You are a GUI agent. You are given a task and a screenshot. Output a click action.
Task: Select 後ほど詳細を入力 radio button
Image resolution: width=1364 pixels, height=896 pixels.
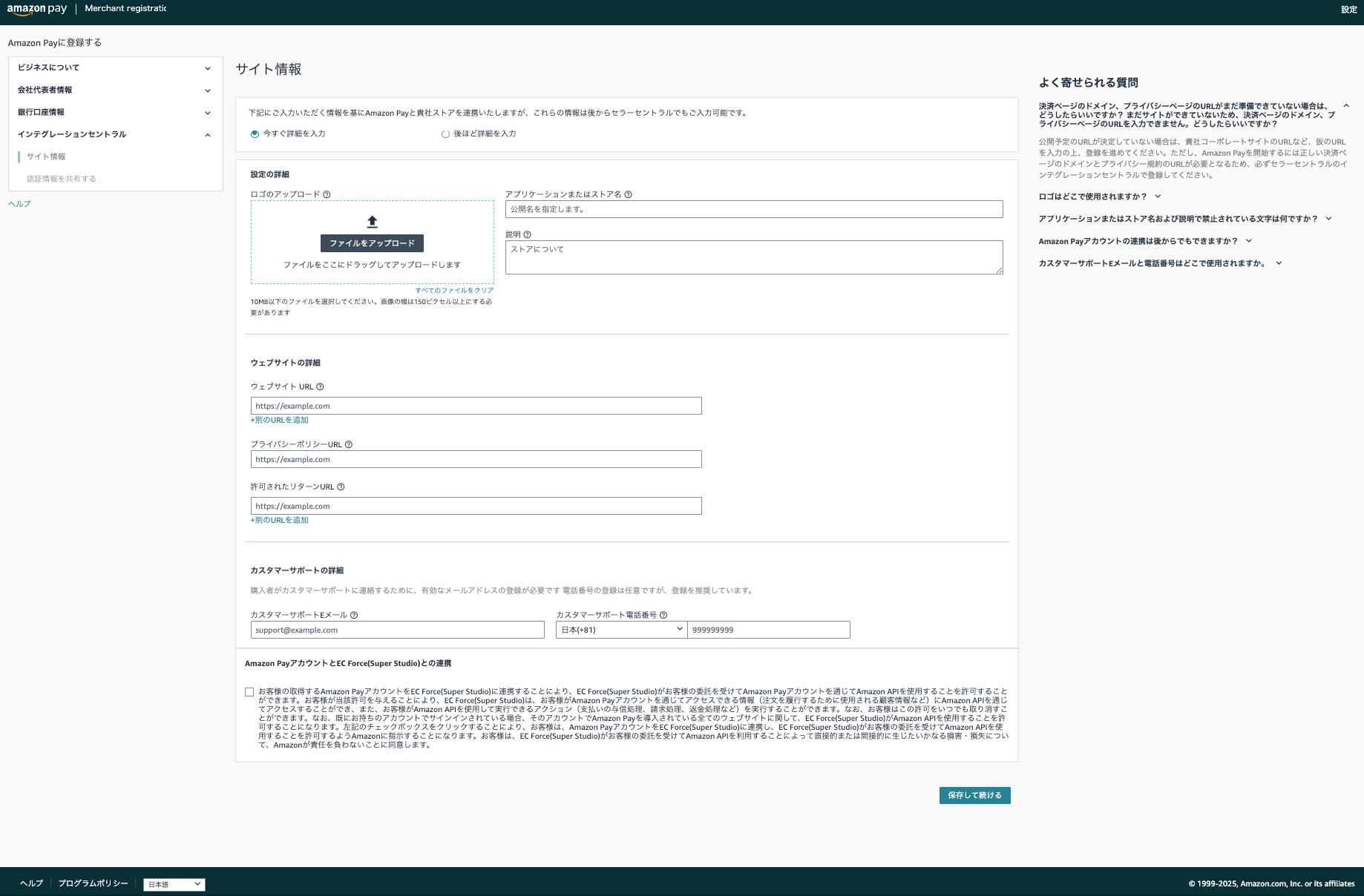click(445, 134)
